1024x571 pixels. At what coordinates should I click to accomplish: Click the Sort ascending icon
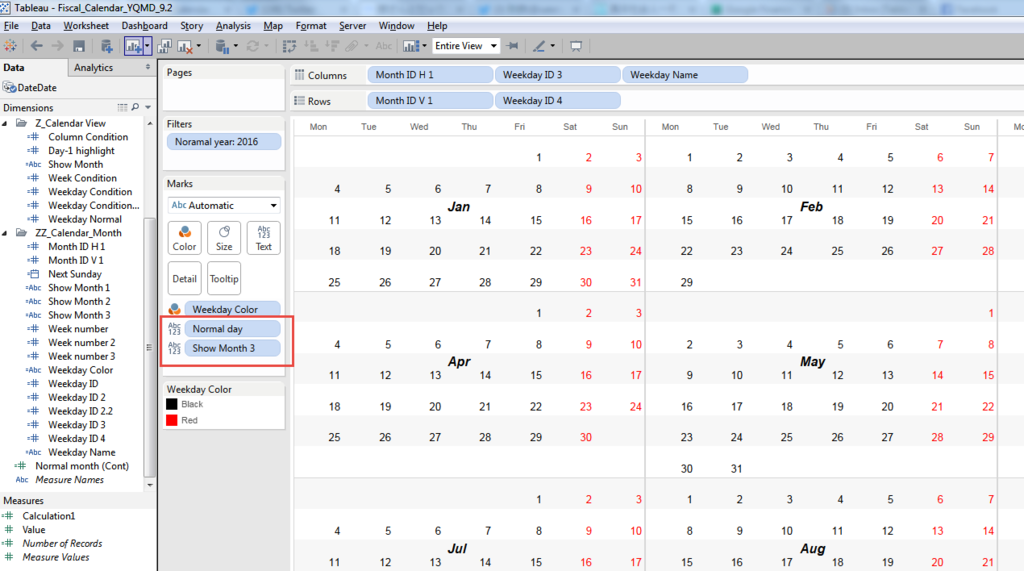point(311,46)
